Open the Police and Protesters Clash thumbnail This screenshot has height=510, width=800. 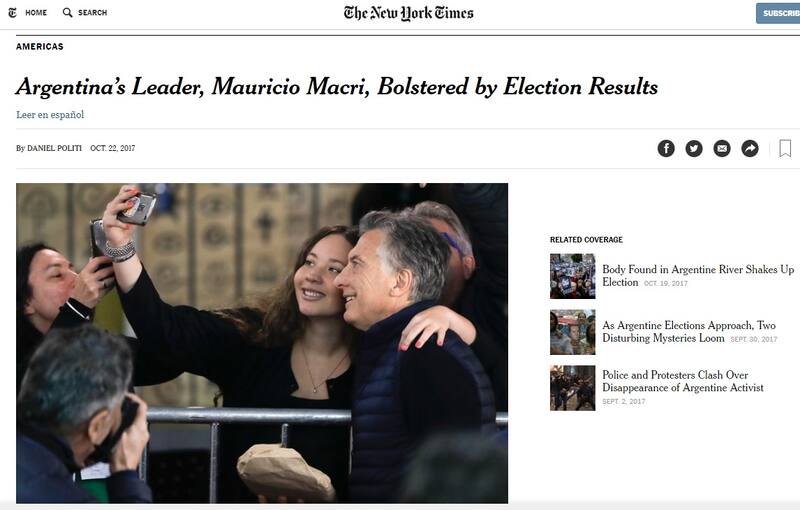point(572,388)
